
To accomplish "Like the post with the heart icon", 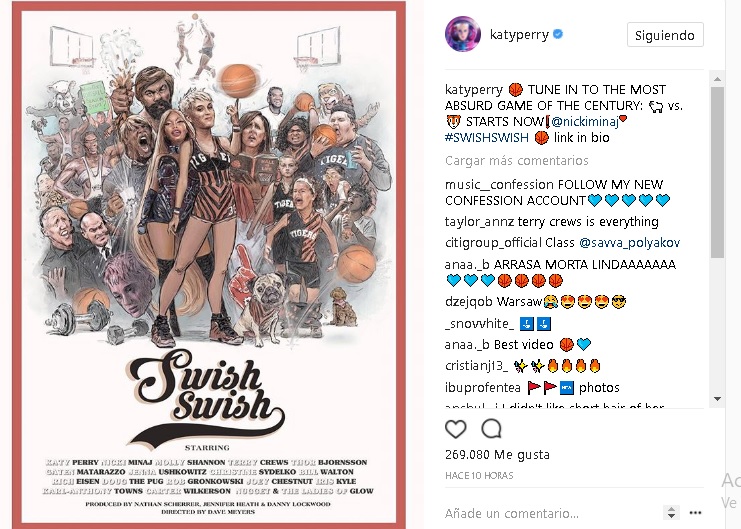I will (x=456, y=429).
